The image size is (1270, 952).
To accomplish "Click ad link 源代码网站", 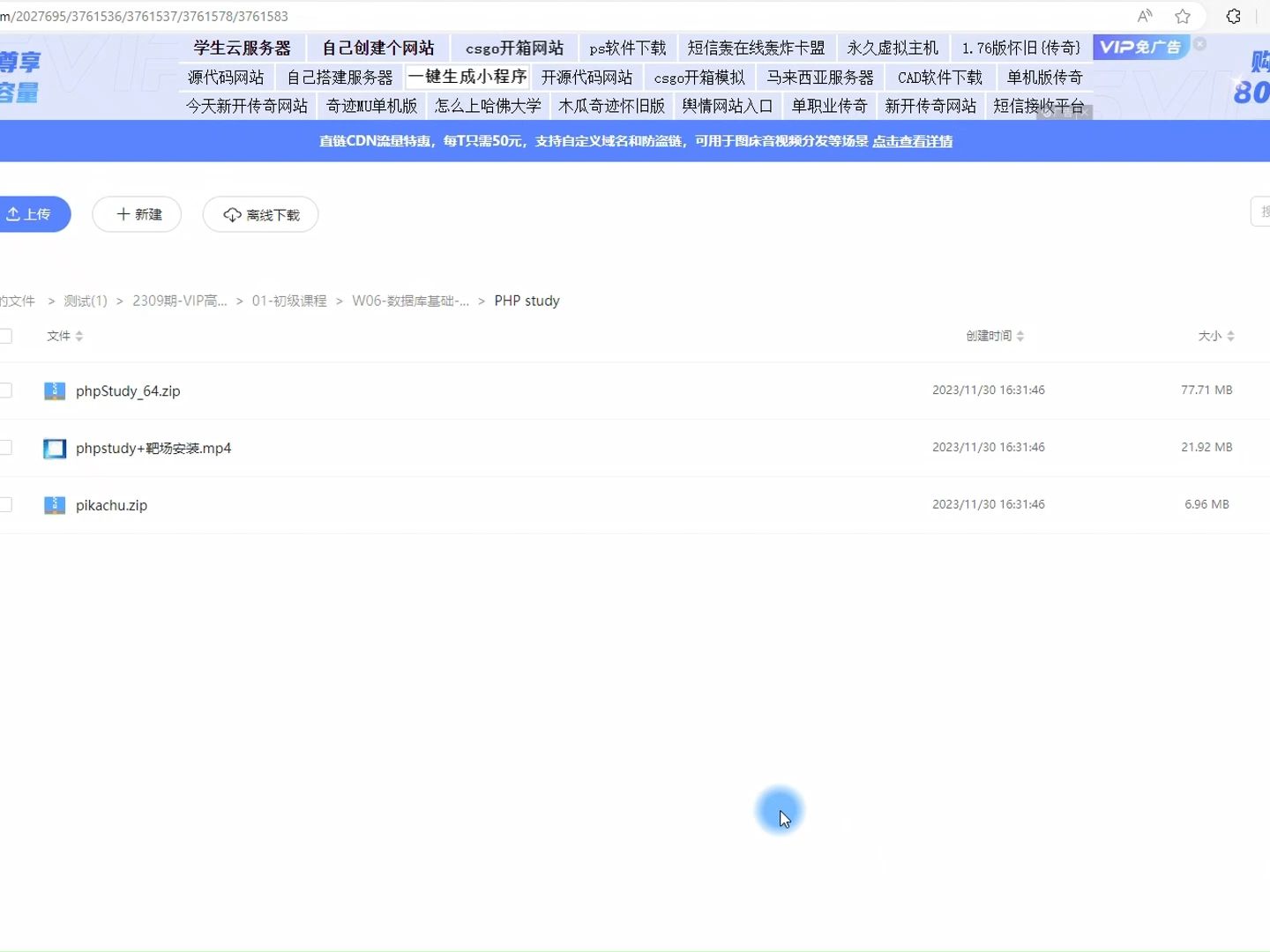I will pyautogui.click(x=226, y=78).
